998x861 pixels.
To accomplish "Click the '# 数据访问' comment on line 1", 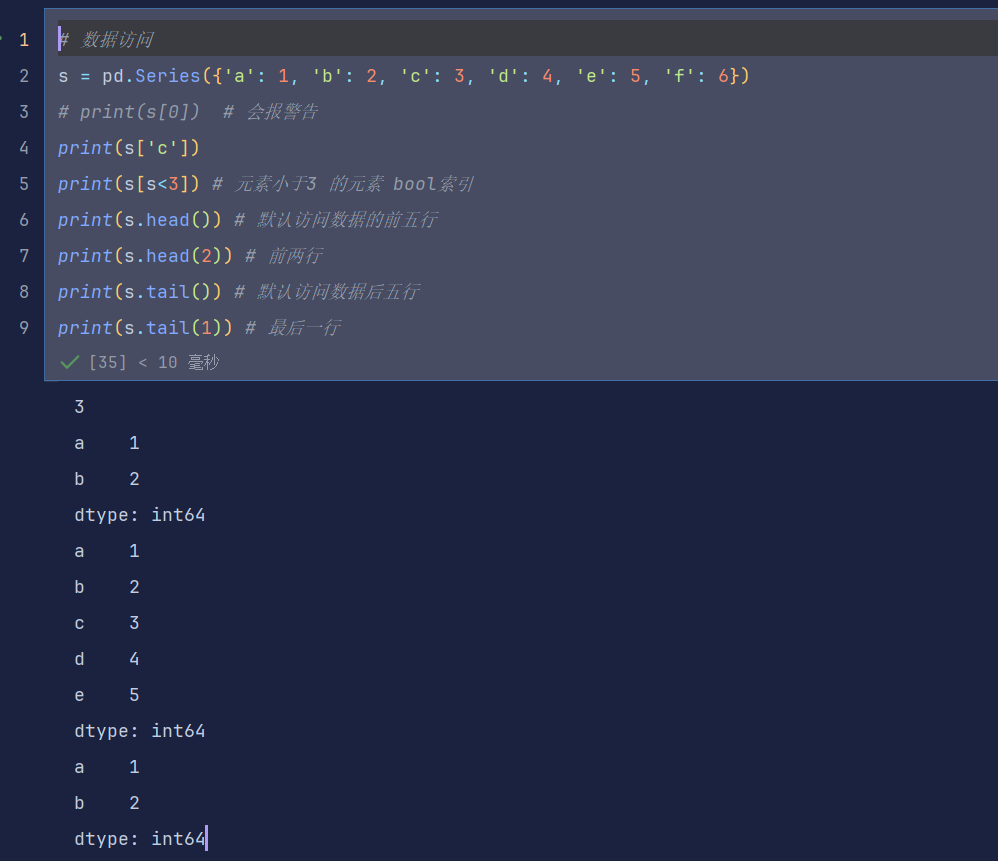I will (x=106, y=40).
